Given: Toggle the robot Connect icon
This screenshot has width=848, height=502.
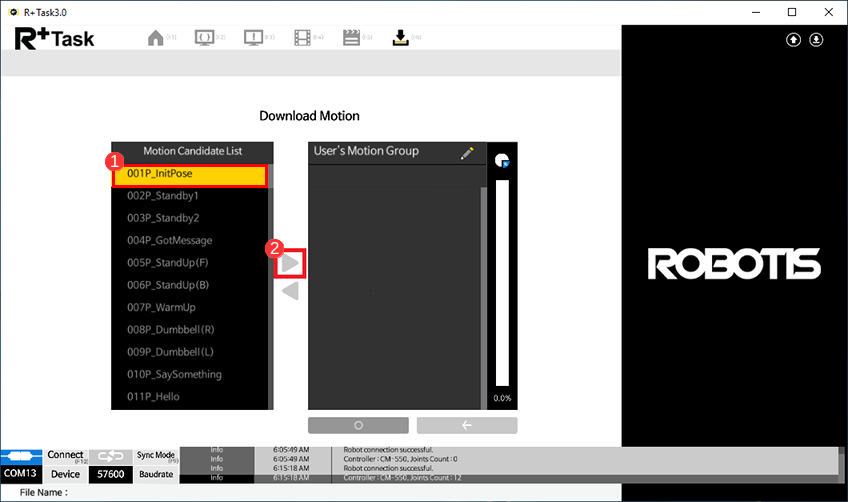Looking at the screenshot, I should click(22, 455).
